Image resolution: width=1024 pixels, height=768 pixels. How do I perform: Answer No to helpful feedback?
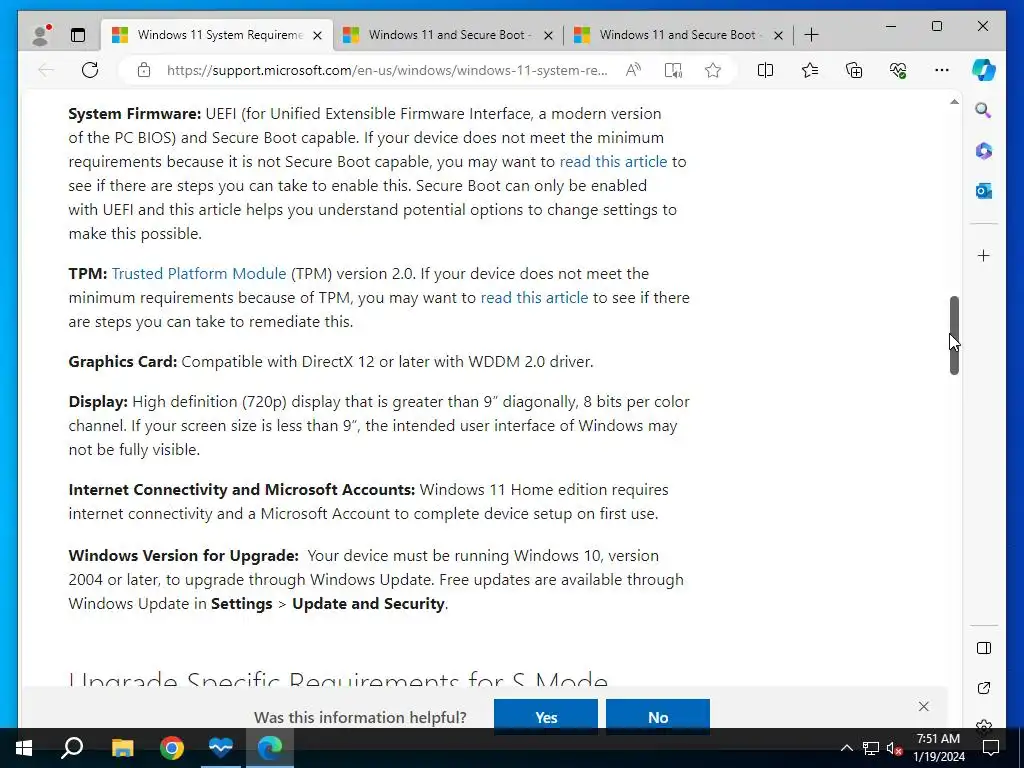(658, 717)
